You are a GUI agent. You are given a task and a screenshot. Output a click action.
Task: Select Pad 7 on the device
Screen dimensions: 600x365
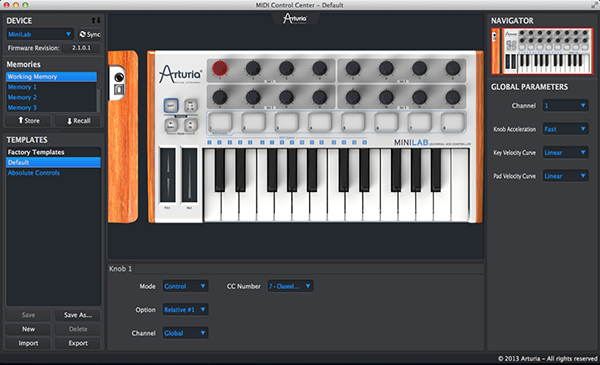click(420, 122)
